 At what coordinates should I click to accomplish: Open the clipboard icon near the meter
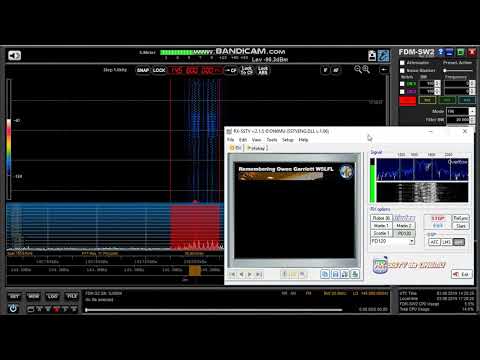coord(372,55)
